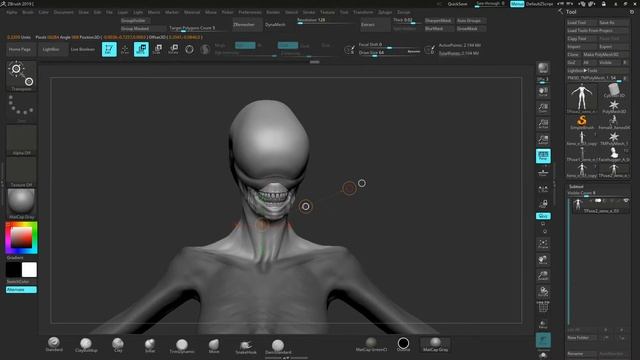Select the SimpleBrush tool icon
This screenshot has height=360, width=640.
click(x=582, y=122)
